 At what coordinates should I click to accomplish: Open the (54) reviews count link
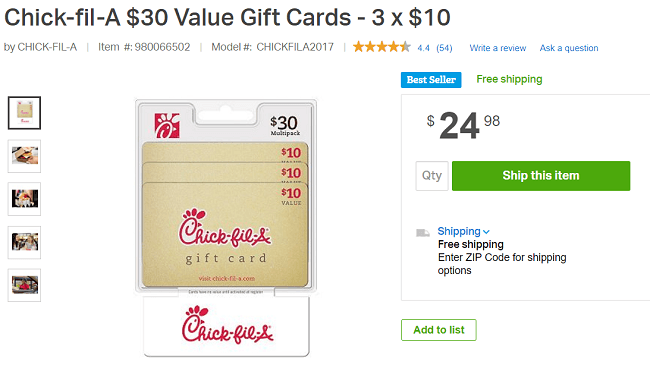pyautogui.click(x=444, y=48)
